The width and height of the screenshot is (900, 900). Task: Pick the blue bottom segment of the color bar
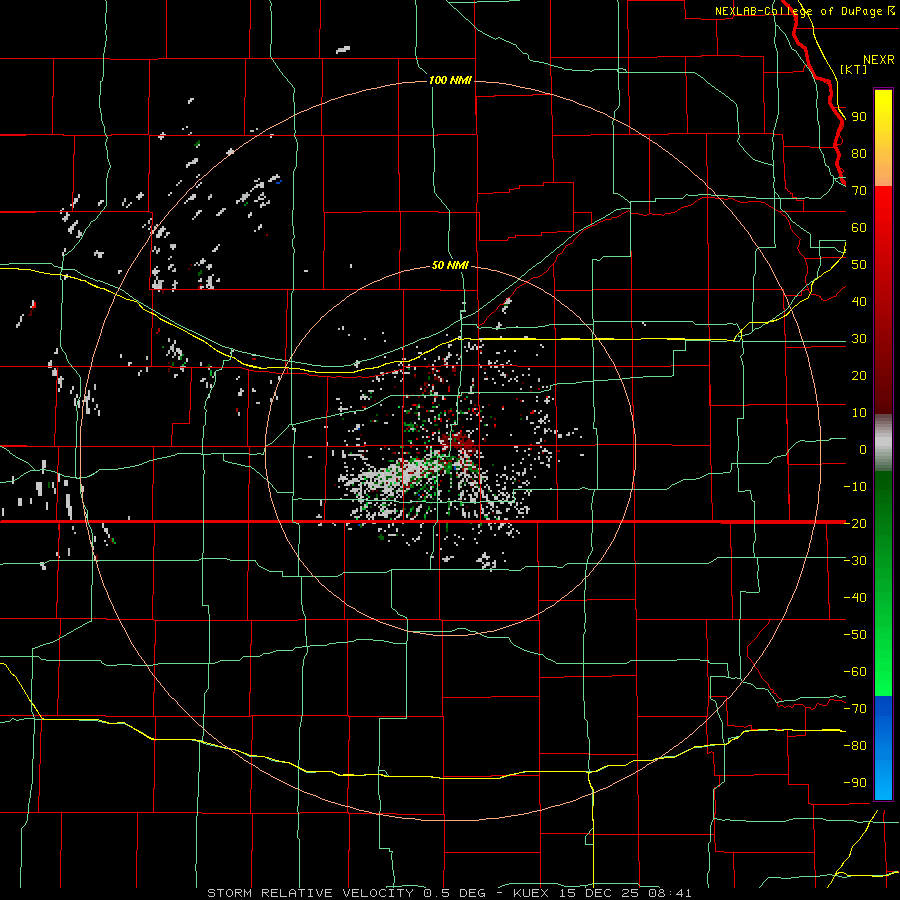883,748
